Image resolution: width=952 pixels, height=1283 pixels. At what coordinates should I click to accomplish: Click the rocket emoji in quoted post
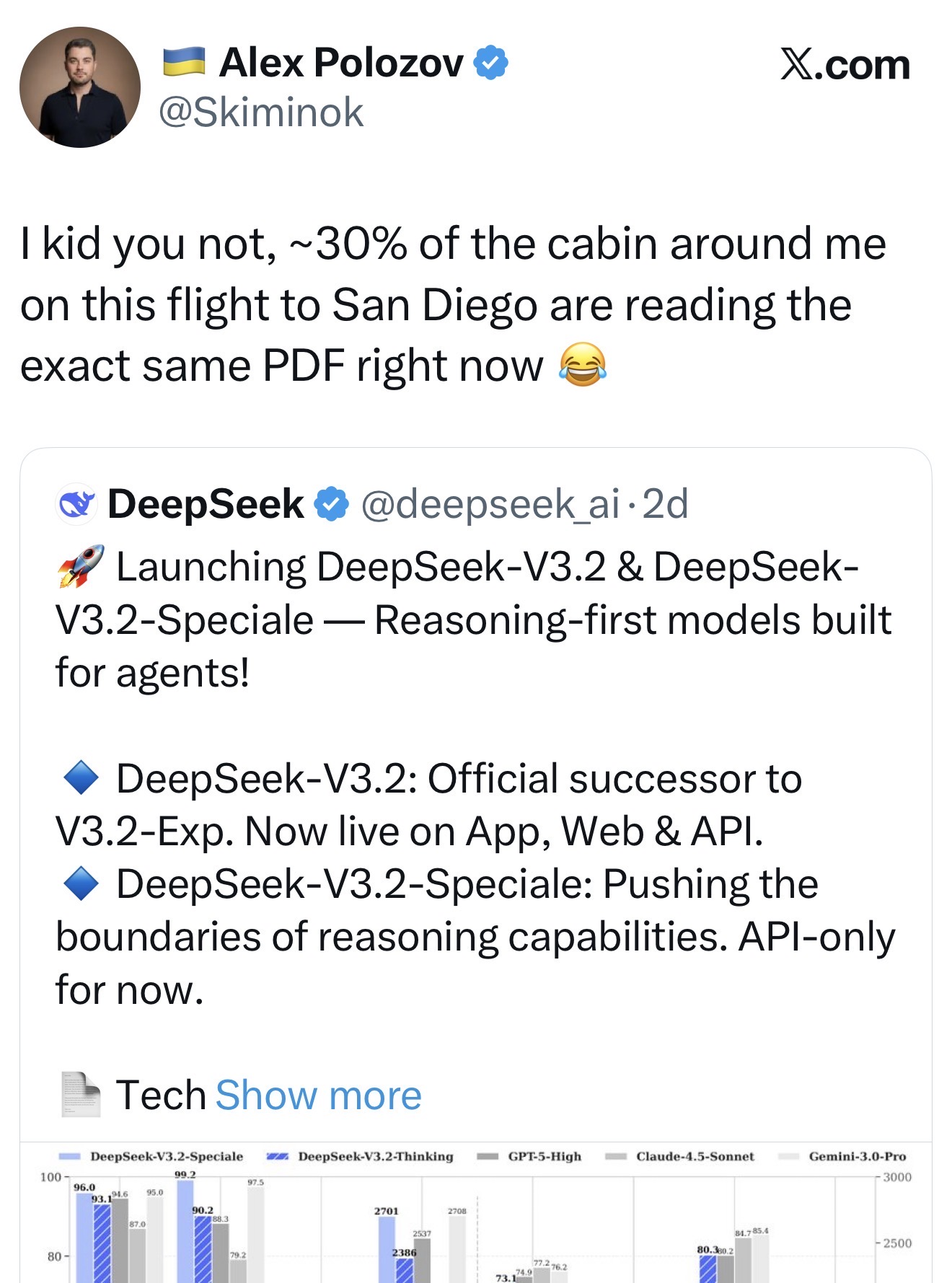(81, 567)
